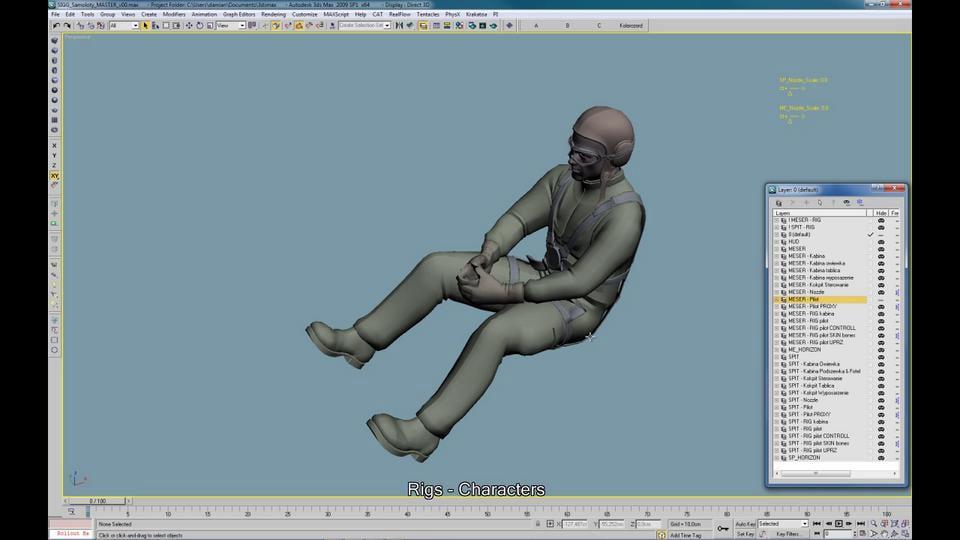Viewport: 960px width, 540px height.
Task: Click the Key Filters button
Action: pyautogui.click(x=788, y=534)
